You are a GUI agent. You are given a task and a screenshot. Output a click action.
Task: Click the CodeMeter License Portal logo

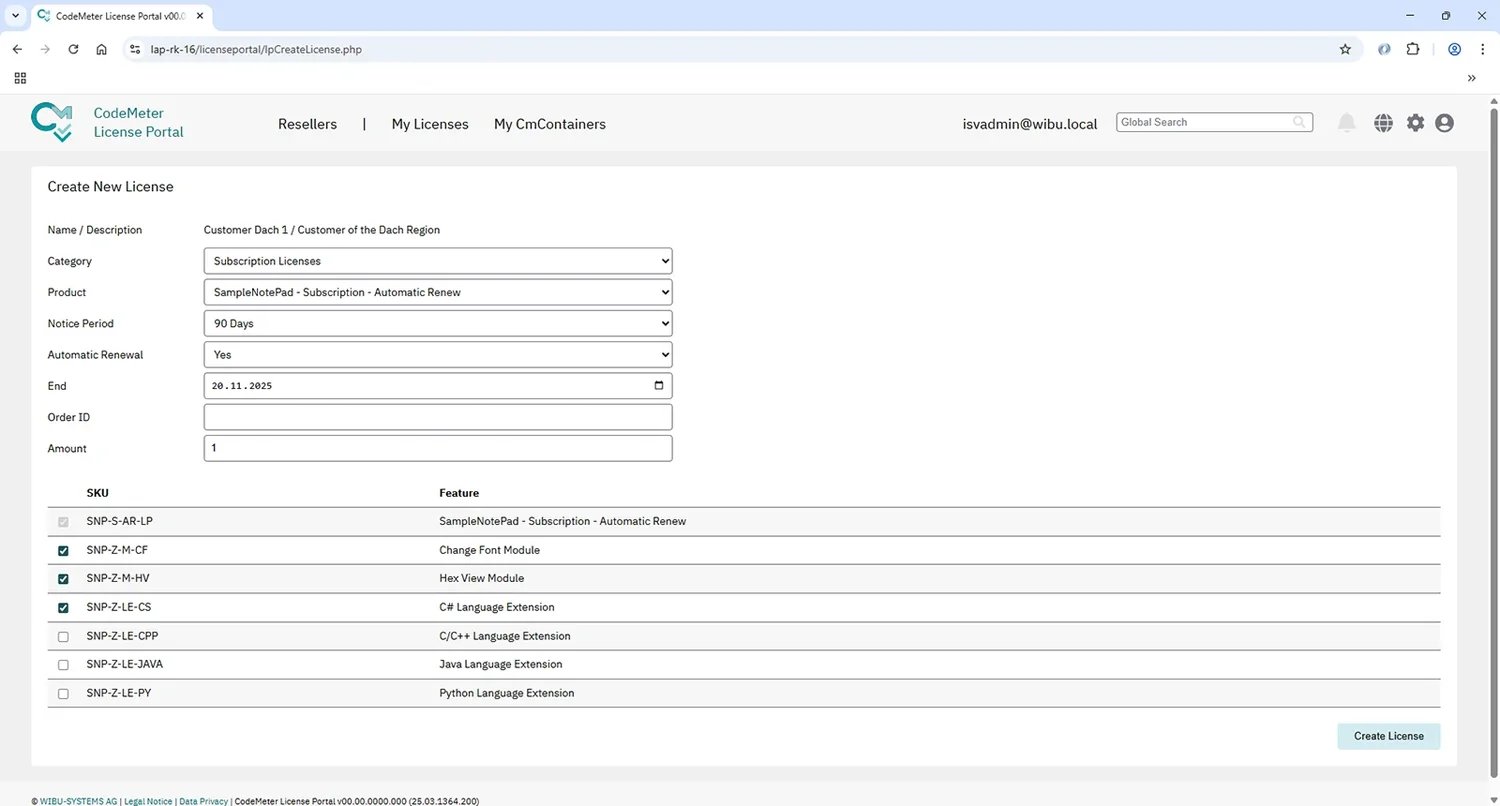click(107, 123)
